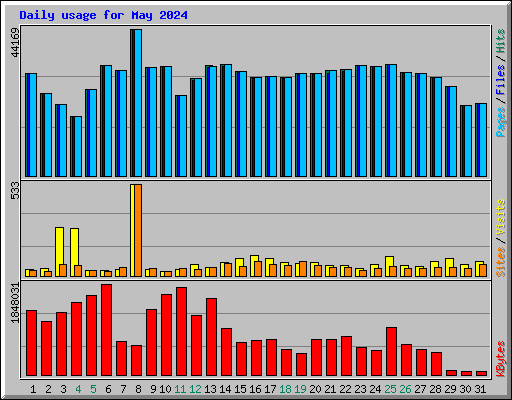The image size is (512, 400).
Task: Click the Files legend label
Action: [x=501, y=80]
